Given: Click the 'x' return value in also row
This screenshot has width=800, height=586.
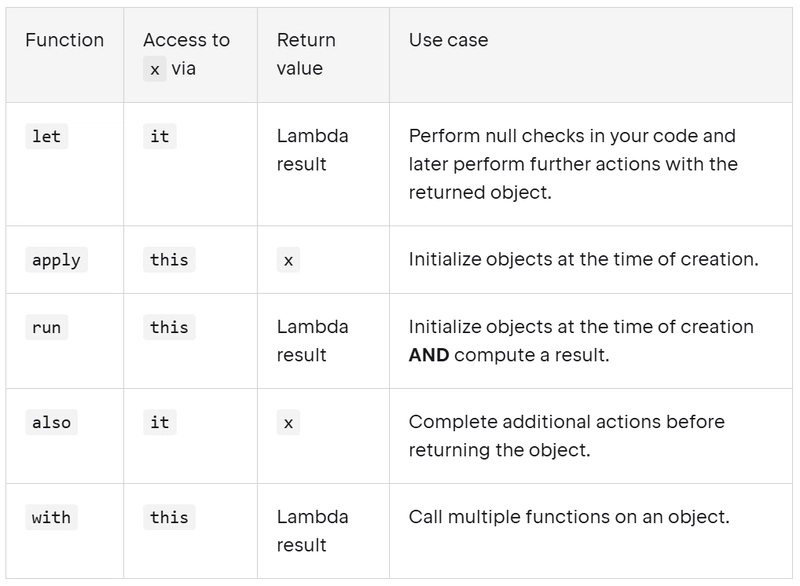Looking at the screenshot, I should click(288, 422).
